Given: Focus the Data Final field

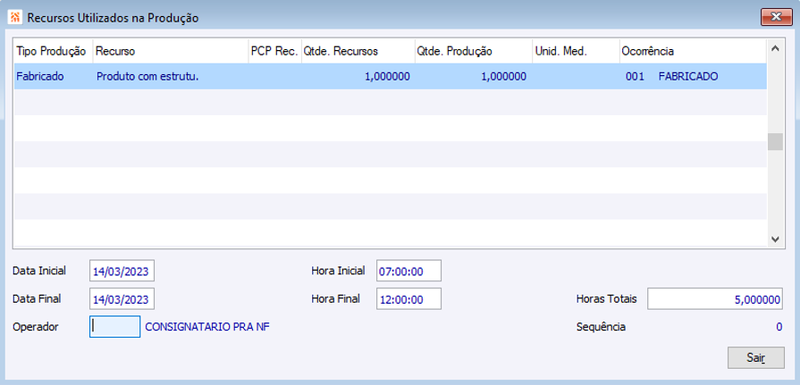Looking at the screenshot, I should [x=122, y=299].
